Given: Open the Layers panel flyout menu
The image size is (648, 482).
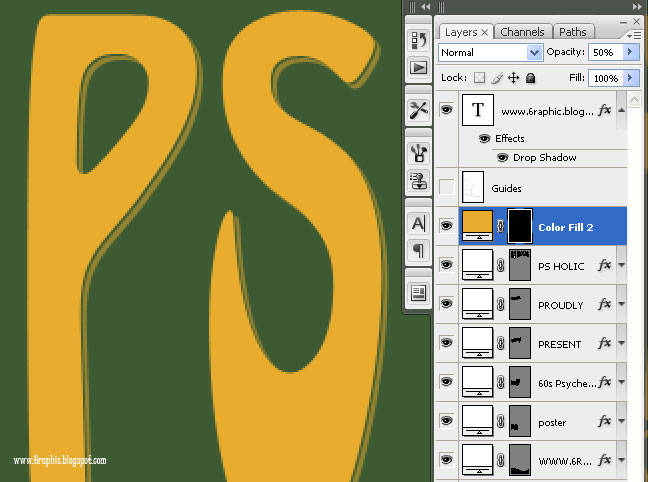Looking at the screenshot, I should coord(634,36).
